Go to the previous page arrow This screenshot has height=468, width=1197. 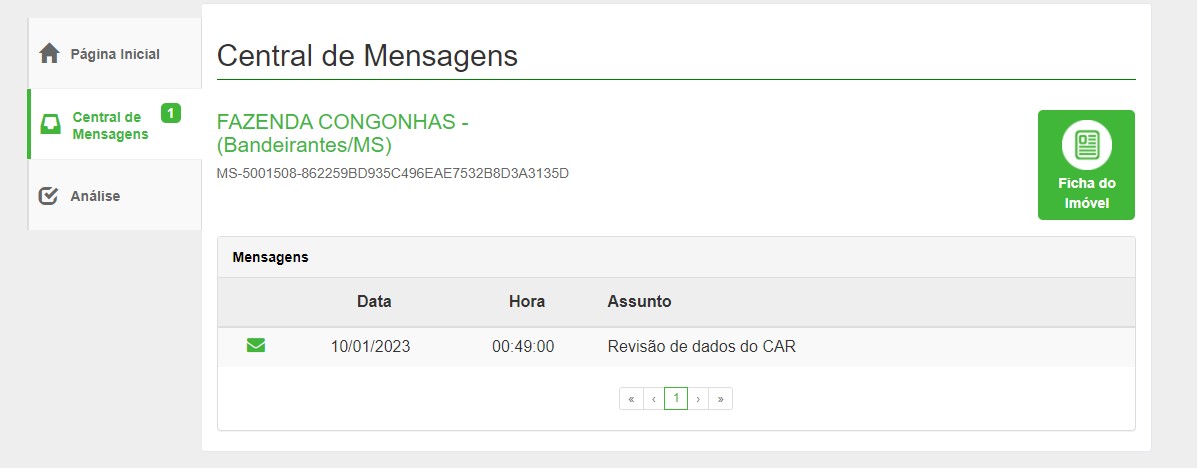point(653,399)
